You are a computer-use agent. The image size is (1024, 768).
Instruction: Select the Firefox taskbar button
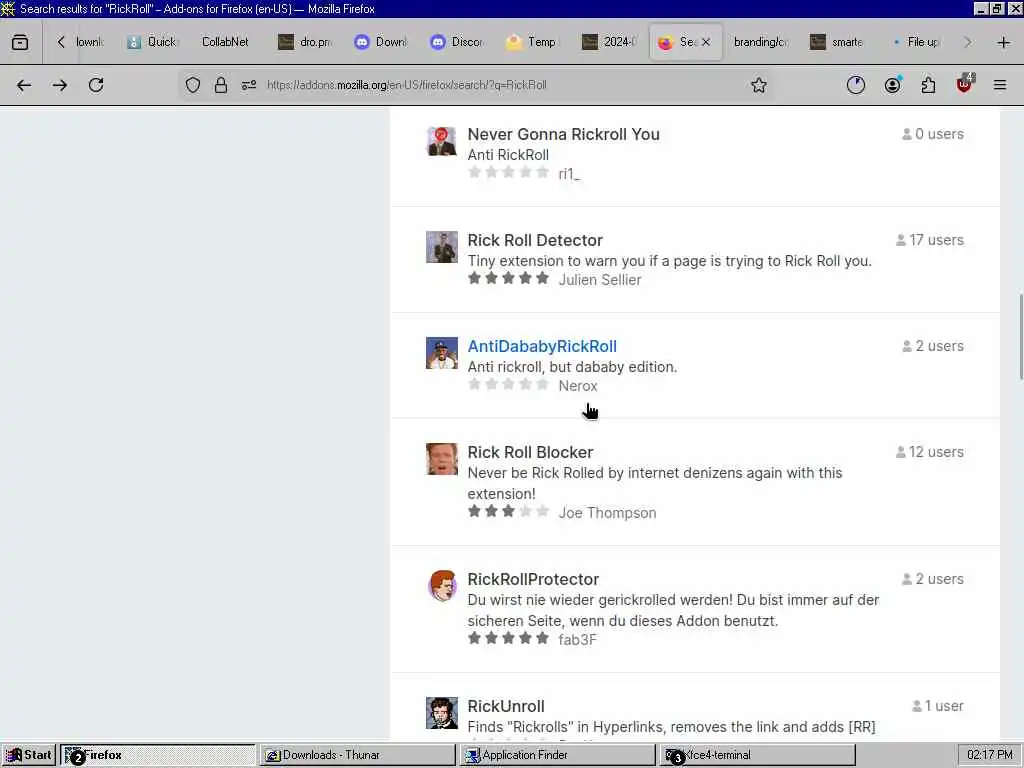click(x=157, y=755)
